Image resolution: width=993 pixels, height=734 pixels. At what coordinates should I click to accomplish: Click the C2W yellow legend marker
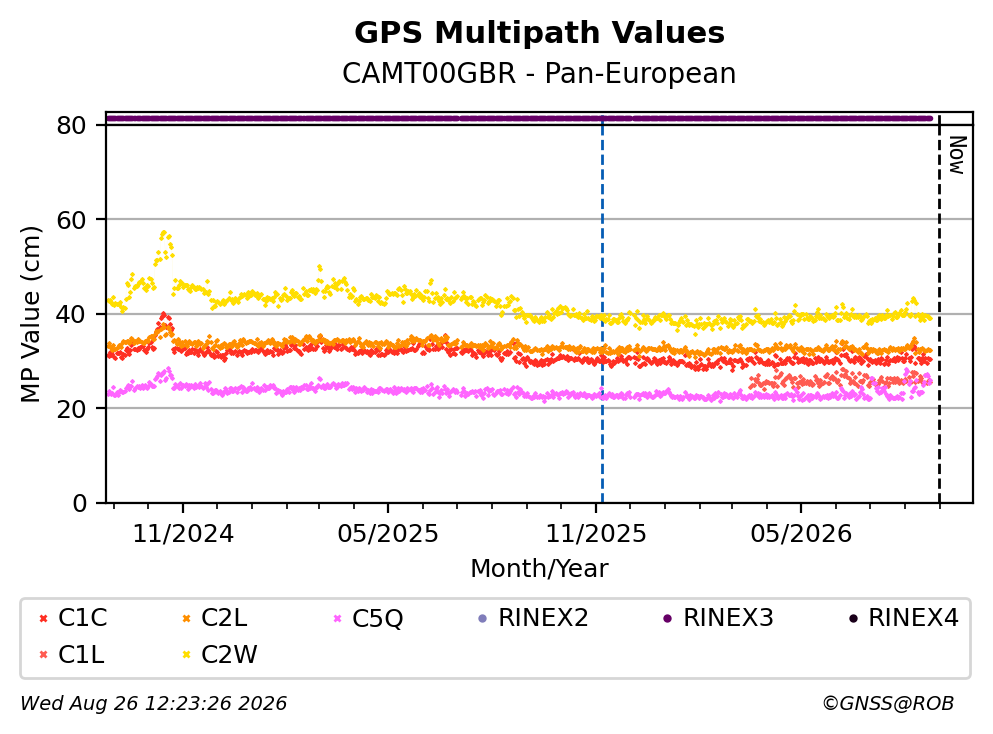[186, 655]
